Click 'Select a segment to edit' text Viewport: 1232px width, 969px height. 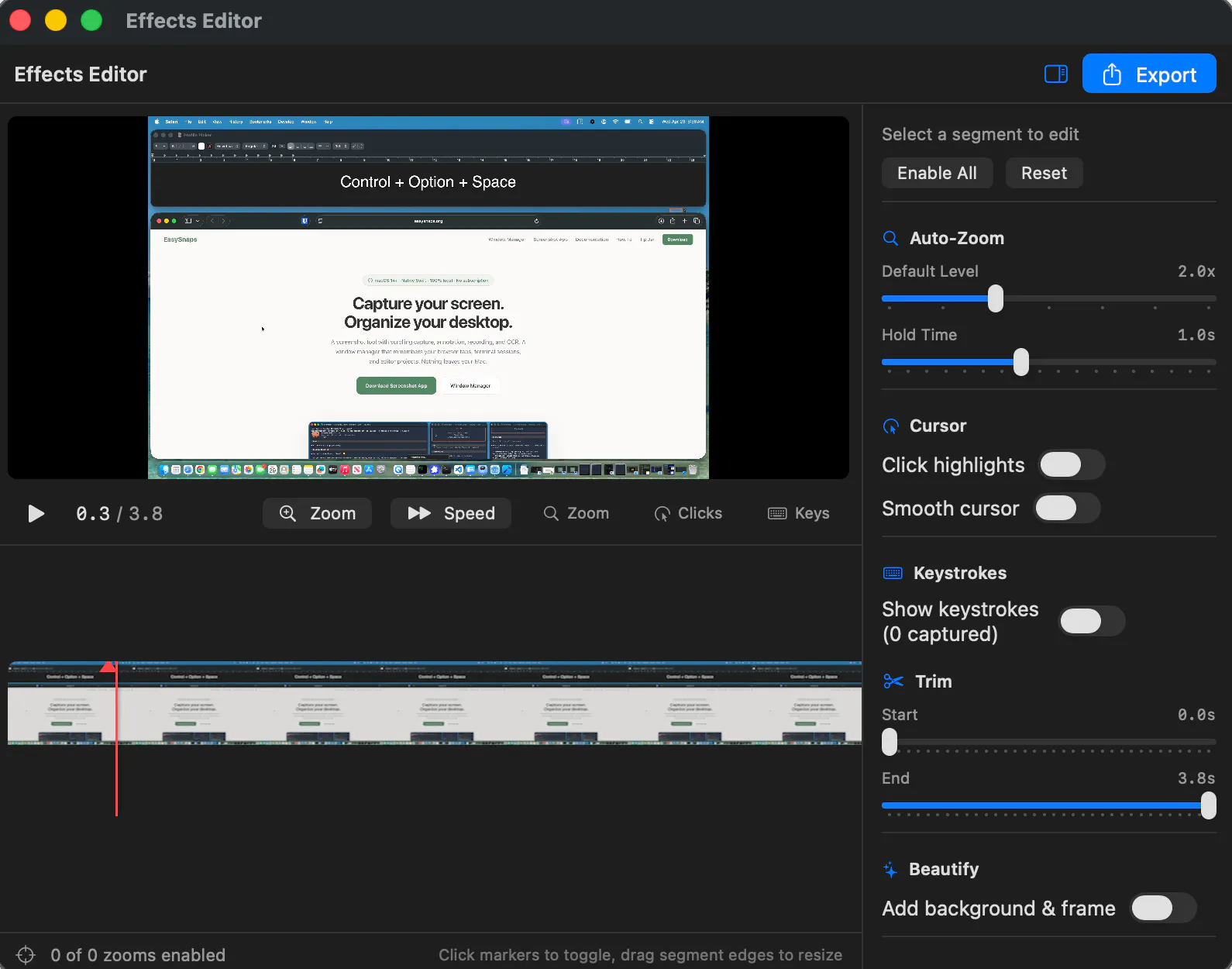(980, 134)
